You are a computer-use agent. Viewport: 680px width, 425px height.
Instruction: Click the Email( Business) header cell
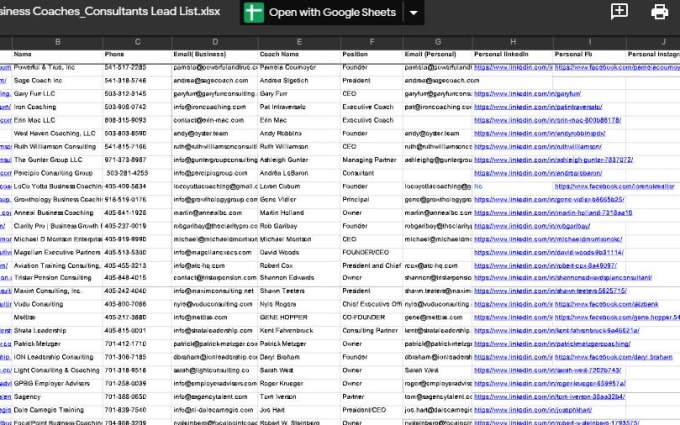[215, 55]
